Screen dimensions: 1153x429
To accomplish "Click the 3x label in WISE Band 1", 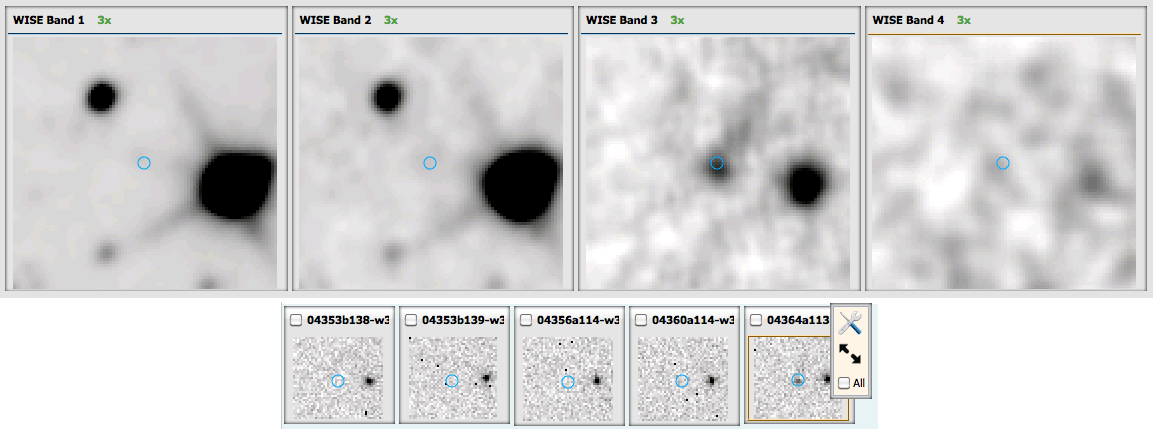I will (104, 21).
